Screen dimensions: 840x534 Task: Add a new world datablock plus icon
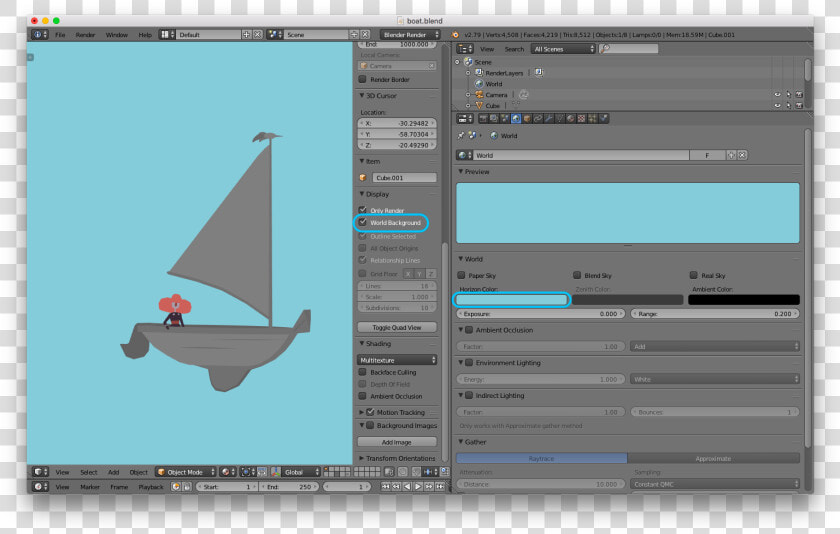731,155
